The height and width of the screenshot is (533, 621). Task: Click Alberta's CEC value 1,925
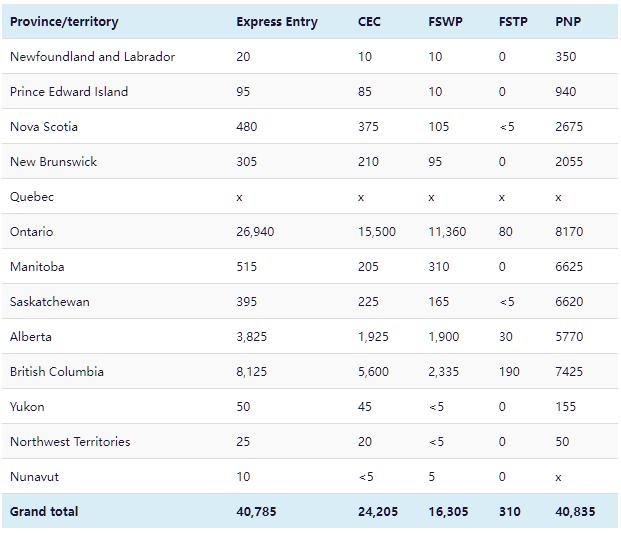pos(374,337)
